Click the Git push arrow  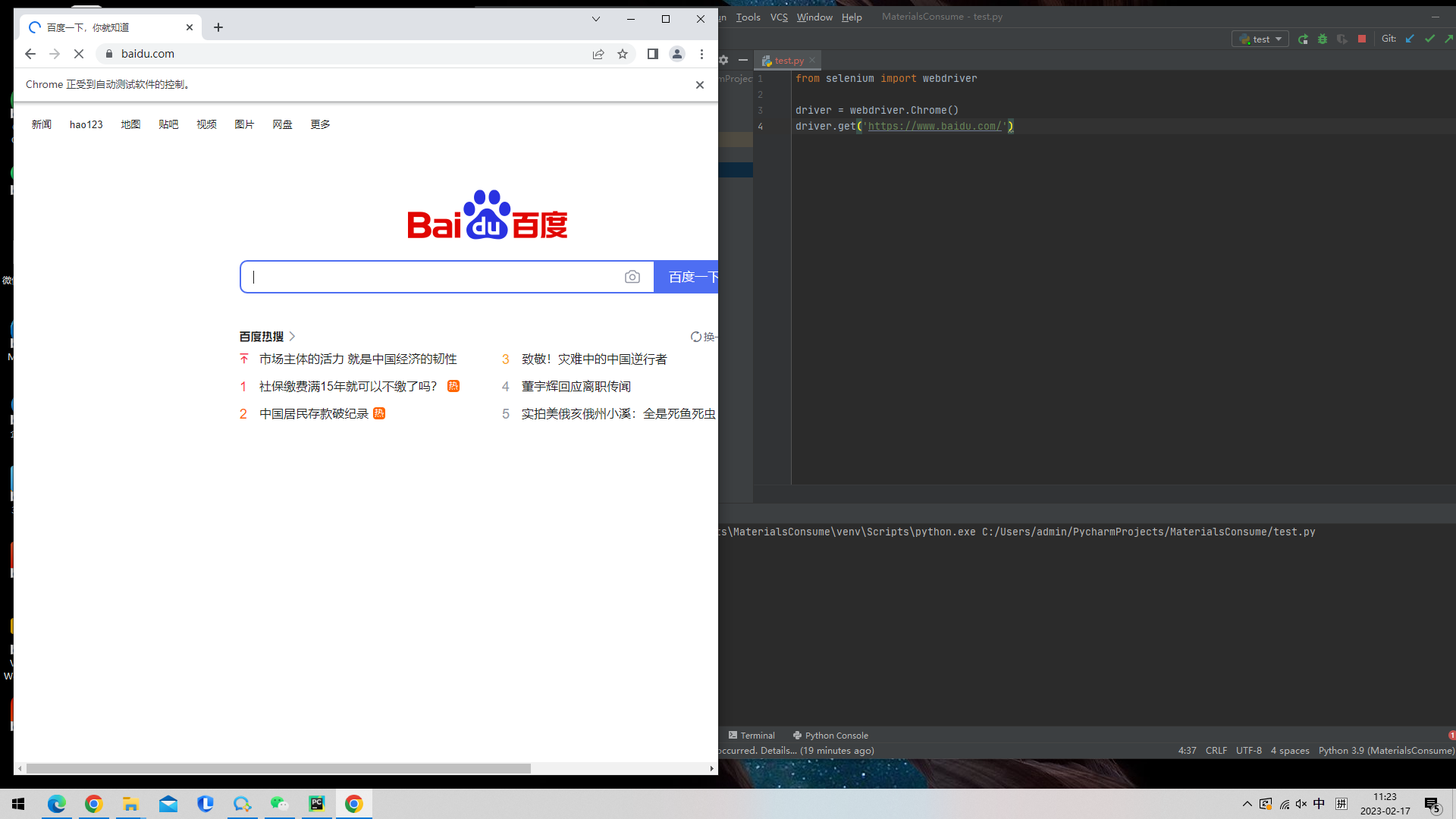point(1449,39)
